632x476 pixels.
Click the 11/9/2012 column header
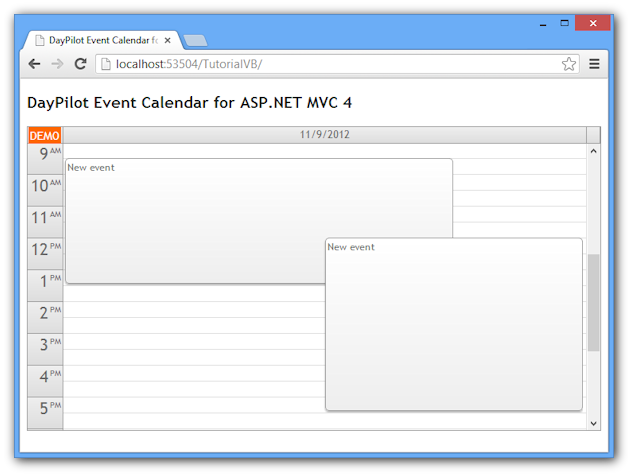click(x=324, y=135)
